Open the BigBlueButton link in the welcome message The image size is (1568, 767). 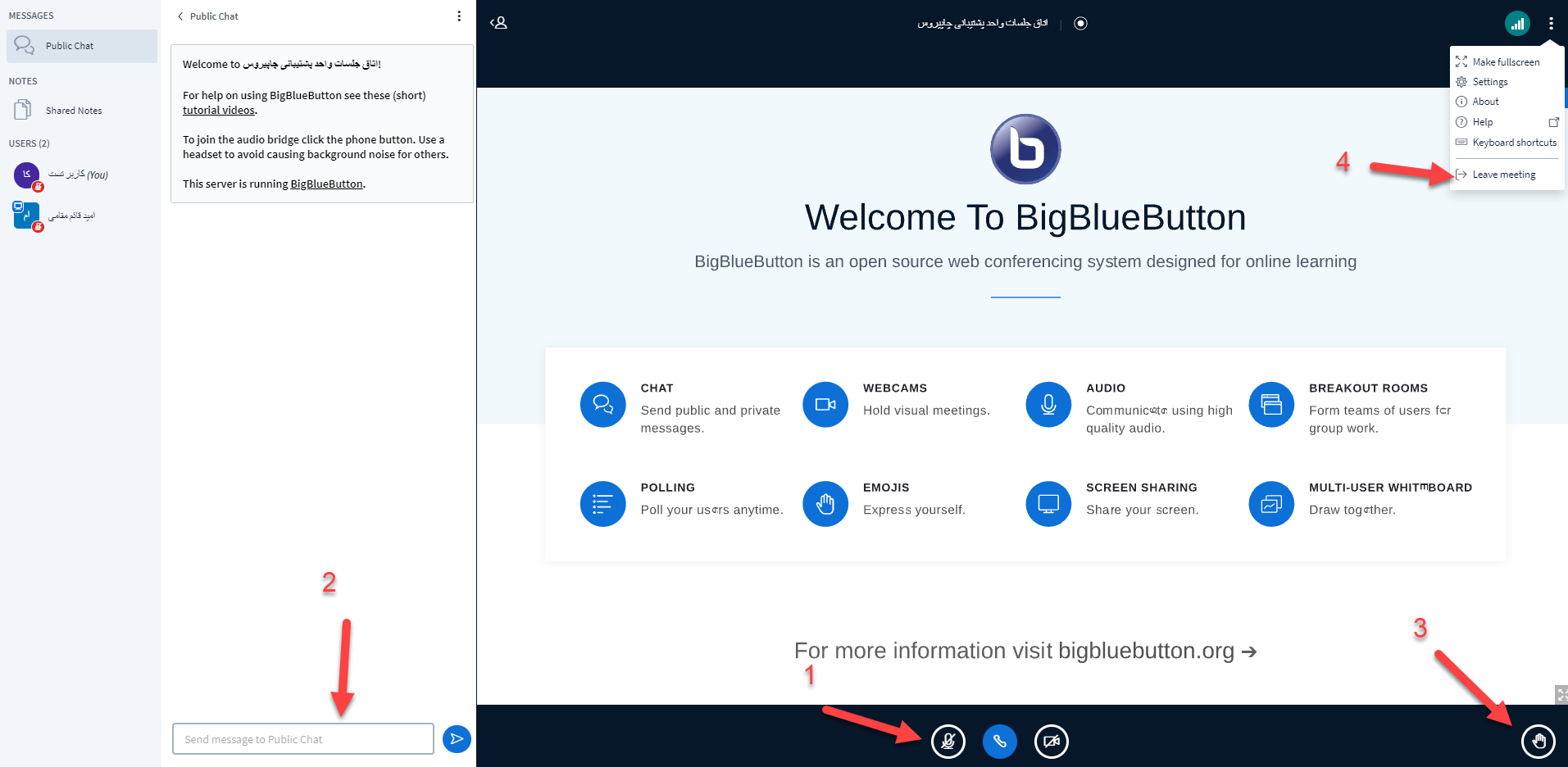326,184
